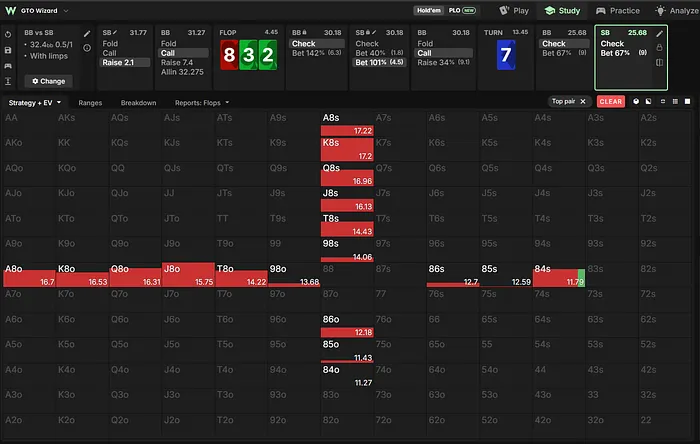
Task: Click the reset arrow icon in left sidebar
Action: click(x=8, y=34)
